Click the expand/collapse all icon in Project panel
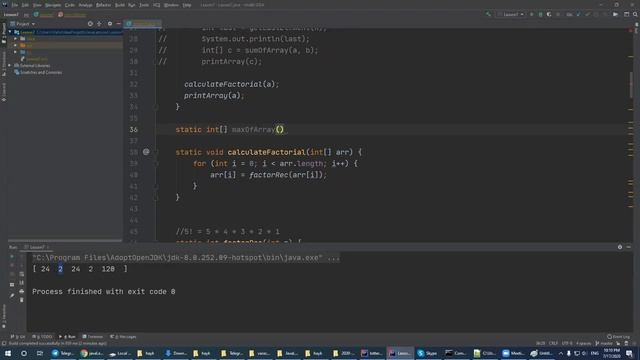The height and width of the screenshot is (360, 640). pos(99,24)
